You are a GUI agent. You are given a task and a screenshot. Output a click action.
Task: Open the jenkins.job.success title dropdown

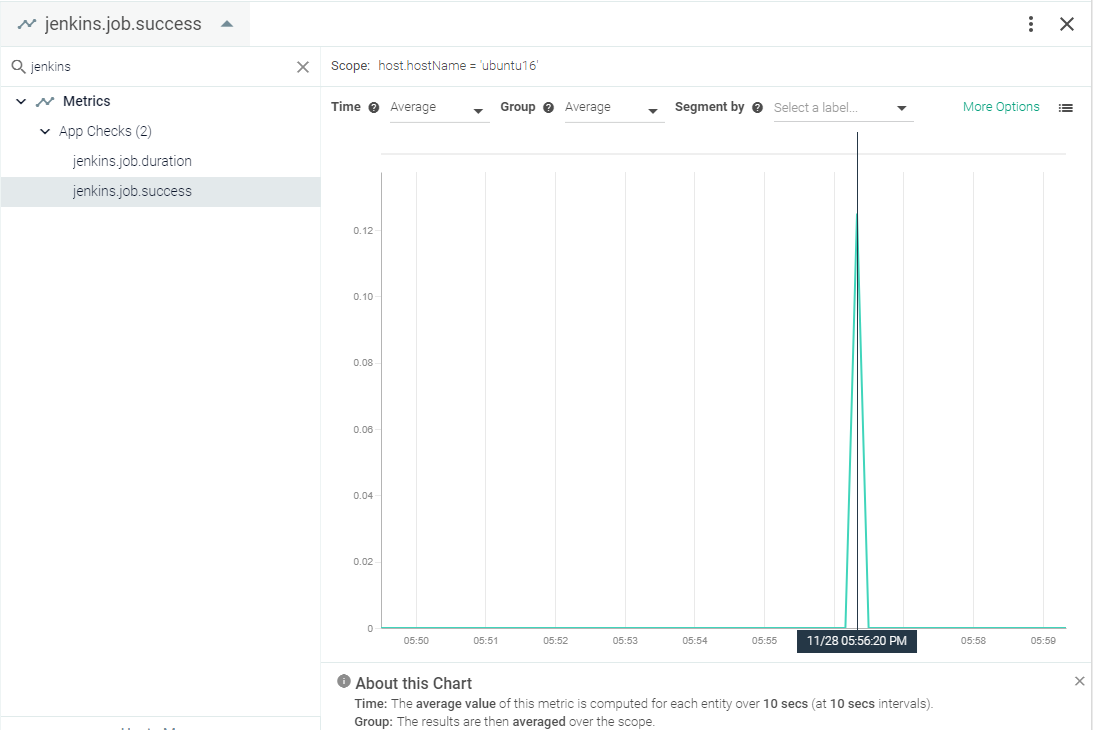click(x=227, y=24)
